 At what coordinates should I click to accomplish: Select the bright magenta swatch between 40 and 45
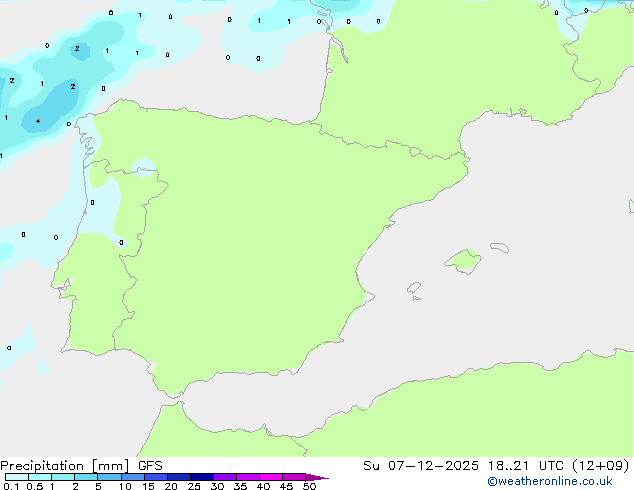pyautogui.click(x=271, y=477)
